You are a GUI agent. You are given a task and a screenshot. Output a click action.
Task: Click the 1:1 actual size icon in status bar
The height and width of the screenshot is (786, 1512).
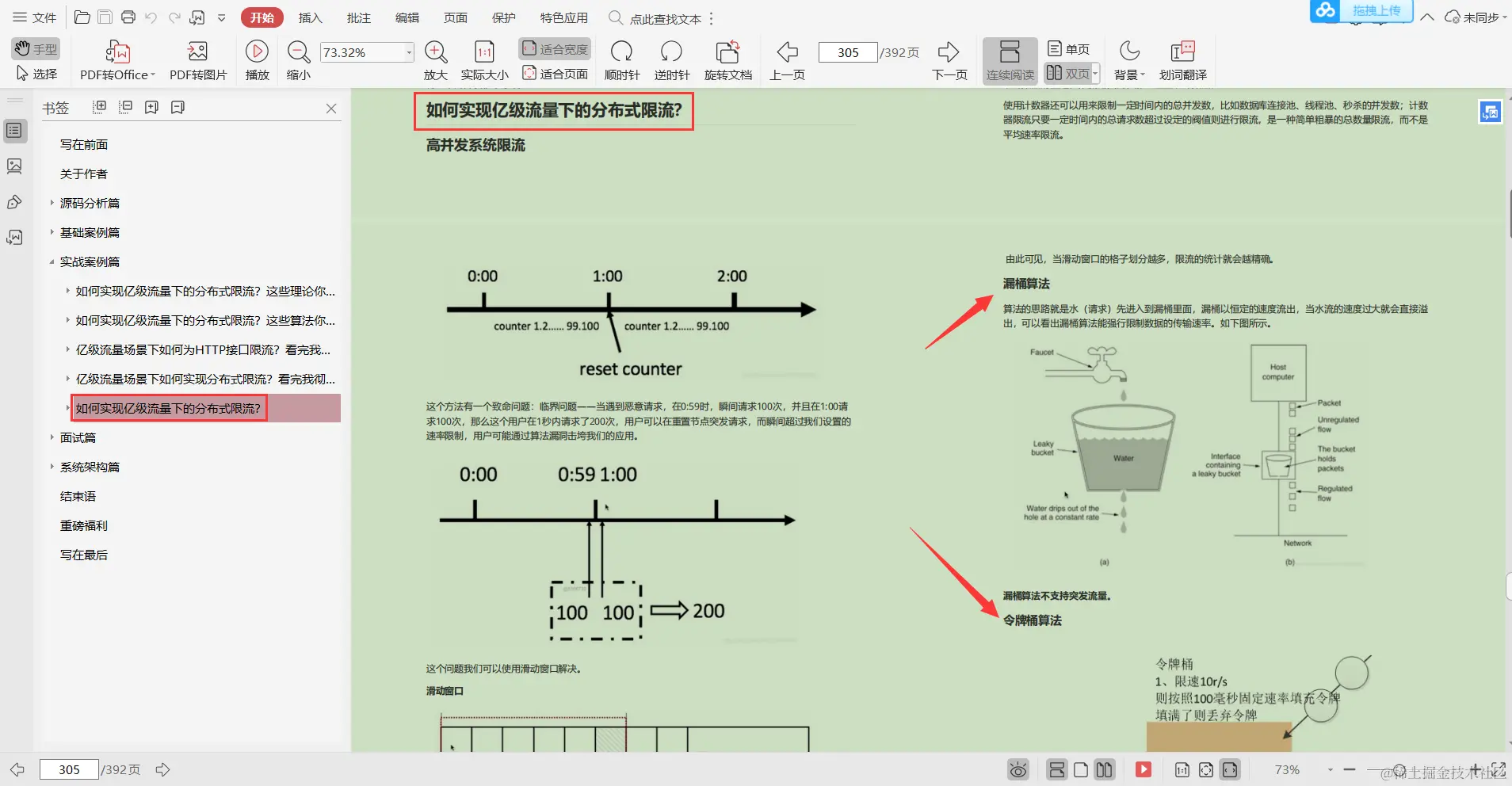1182,769
